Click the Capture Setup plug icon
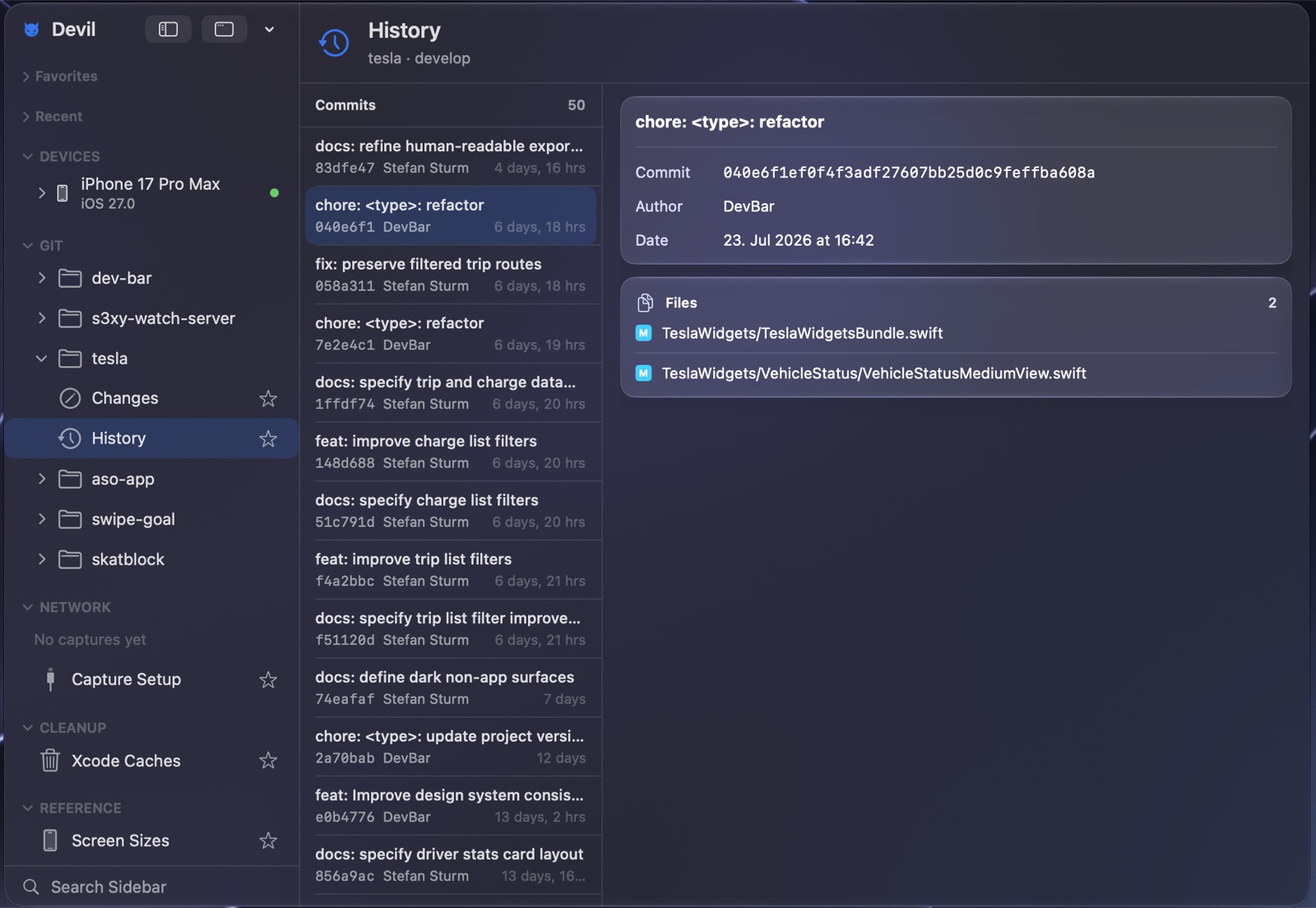1316x908 pixels. tap(50, 679)
